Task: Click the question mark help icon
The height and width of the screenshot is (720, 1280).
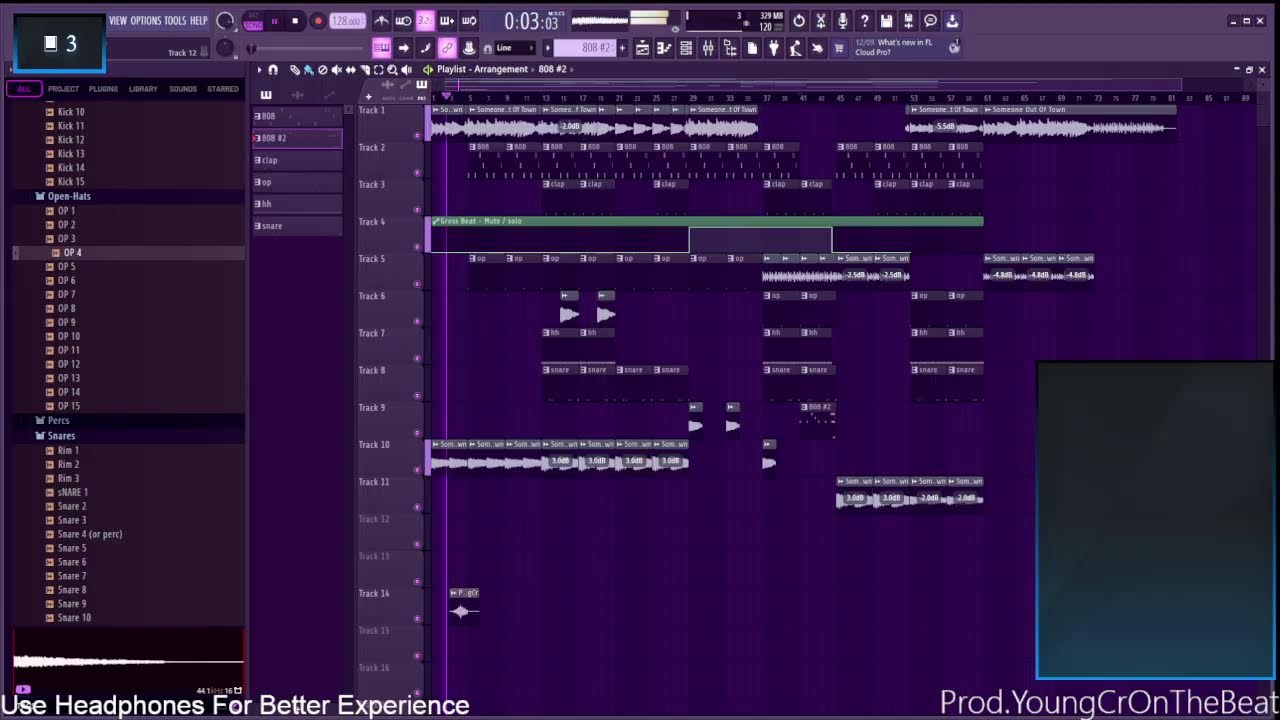Action: click(864, 21)
